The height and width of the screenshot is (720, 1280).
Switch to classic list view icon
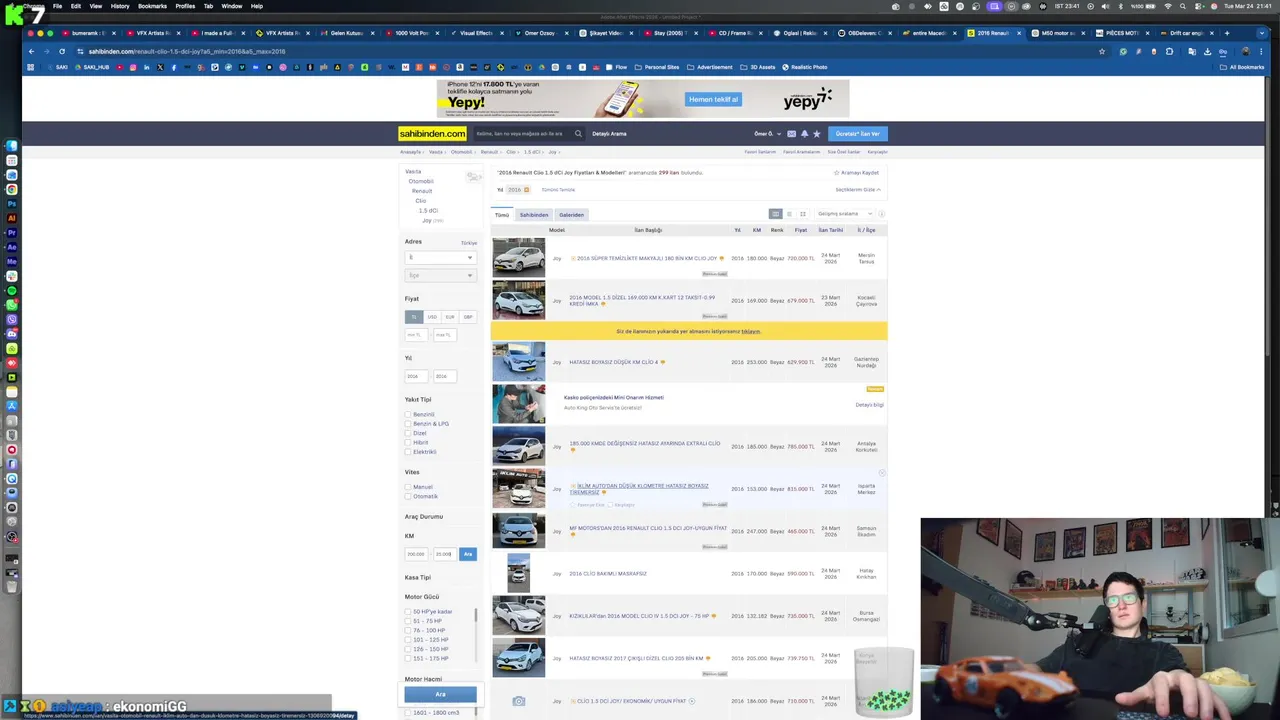[775, 214]
